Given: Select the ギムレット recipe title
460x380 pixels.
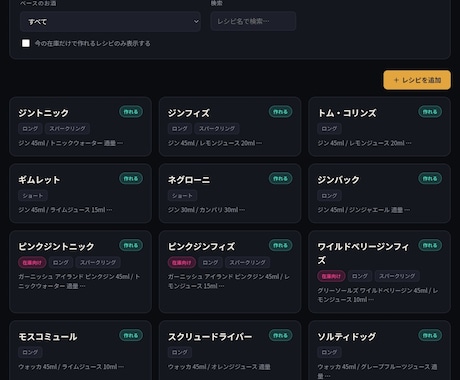Looking at the screenshot, I should click(x=39, y=180).
